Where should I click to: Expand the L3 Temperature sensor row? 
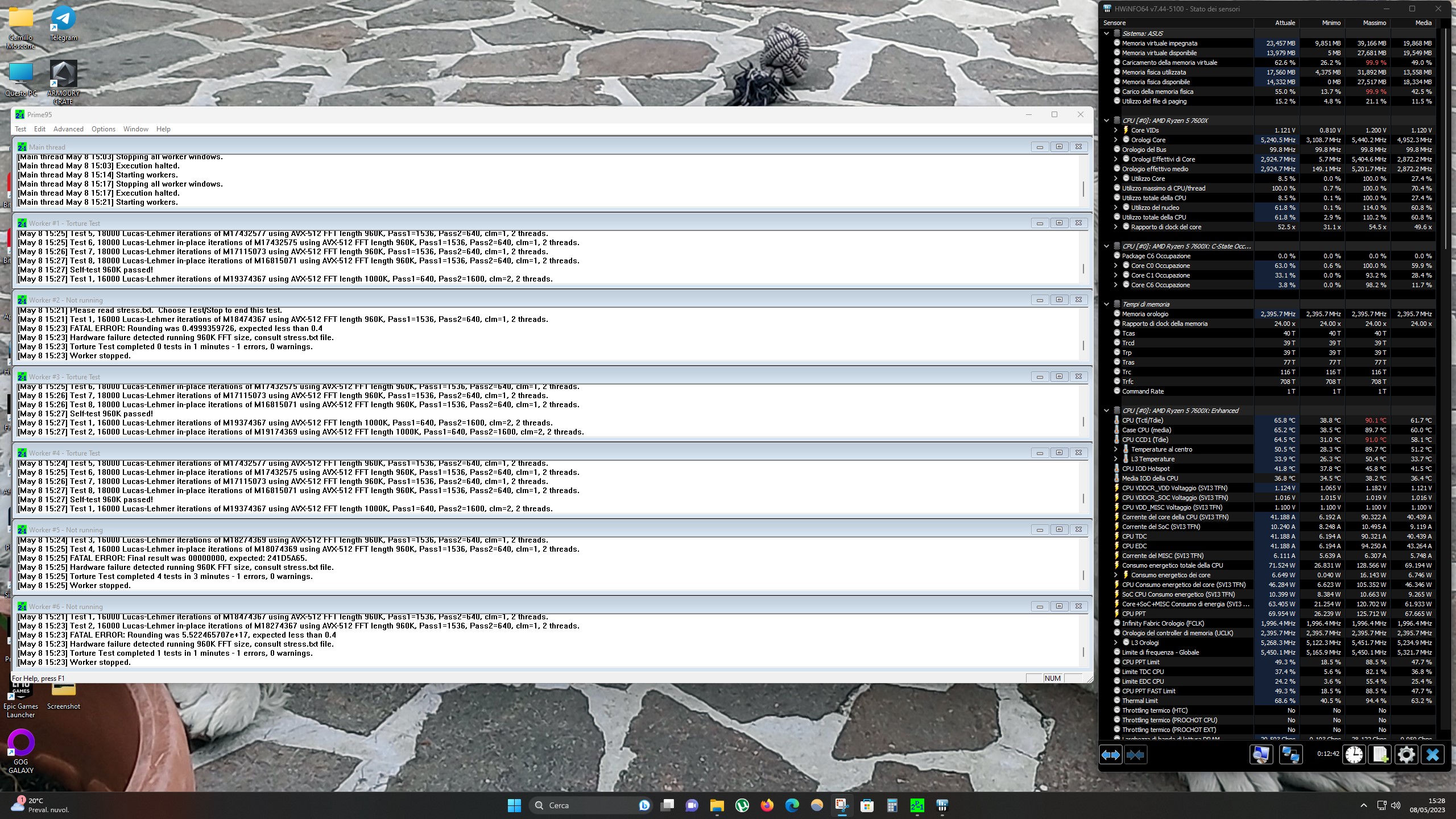[1115, 459]
